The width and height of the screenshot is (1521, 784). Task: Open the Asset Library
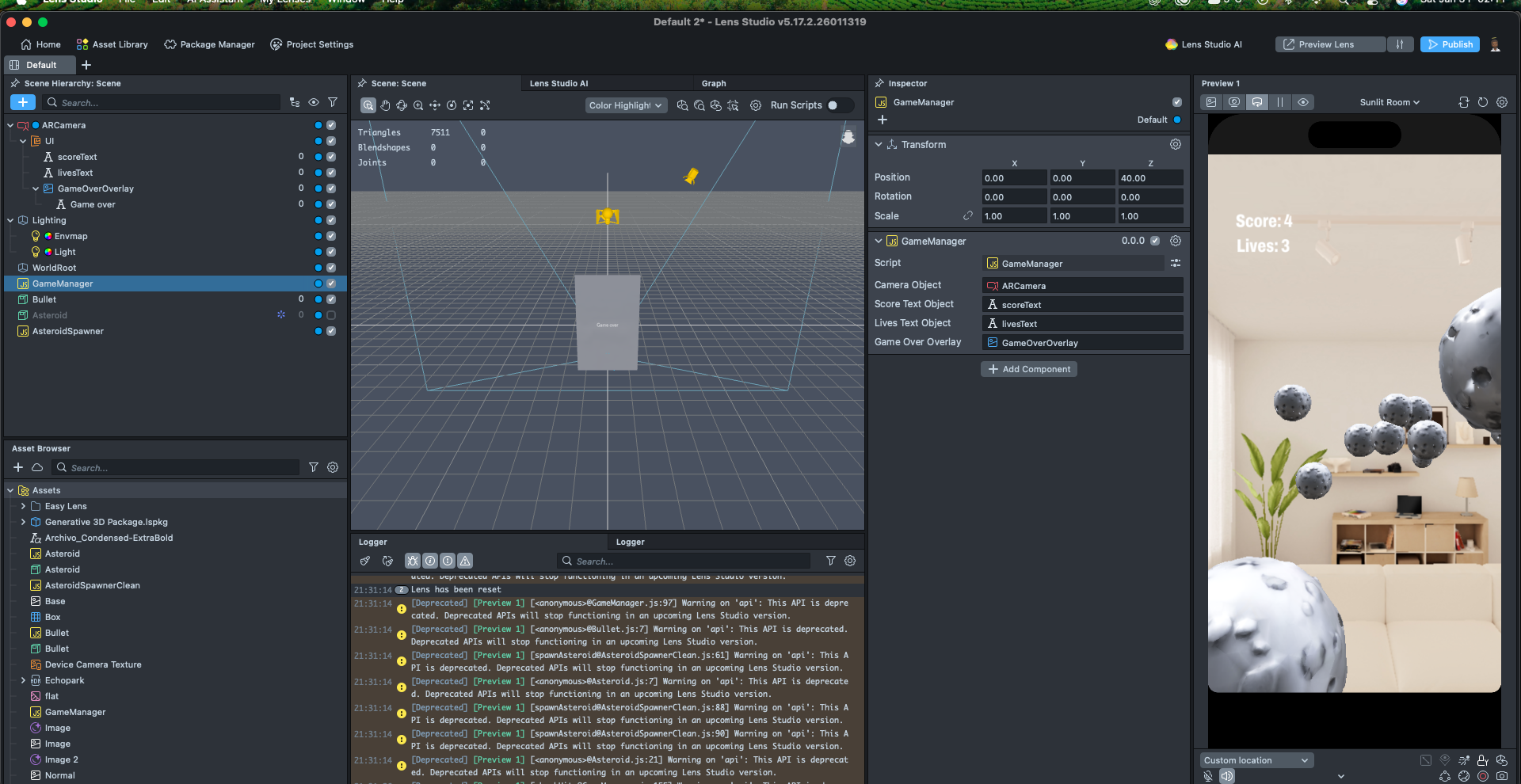coord(112,44)
